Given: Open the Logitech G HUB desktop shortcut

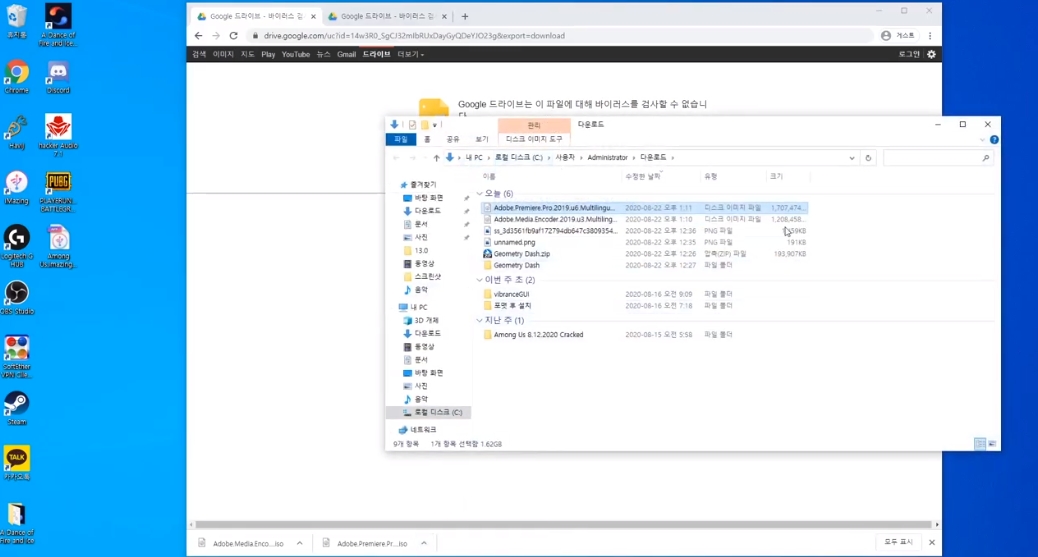Looking at the screenshot, I should (x=17, y=246).
